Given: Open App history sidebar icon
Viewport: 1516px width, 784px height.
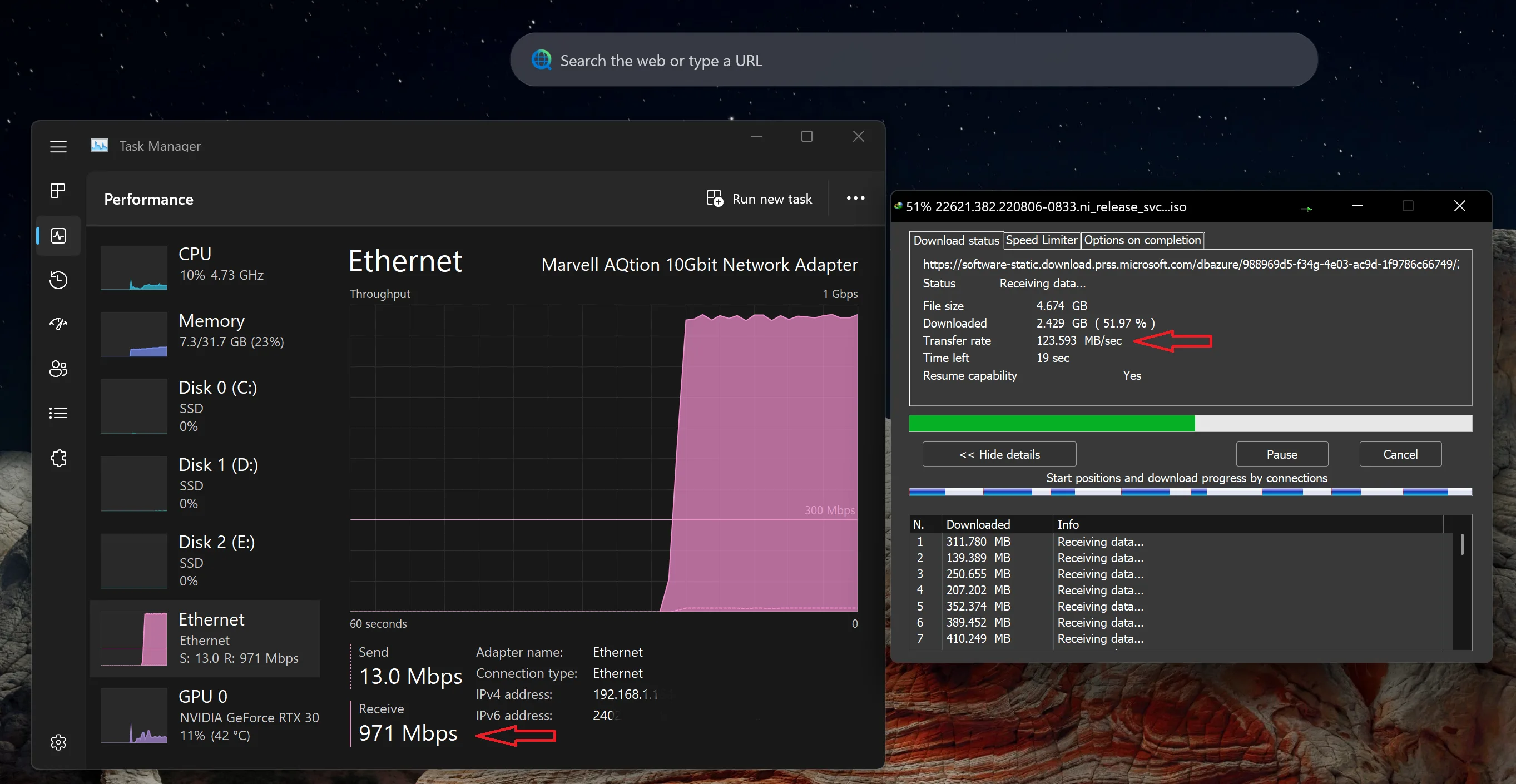Looking at the screenshot, I should (58, 280).
